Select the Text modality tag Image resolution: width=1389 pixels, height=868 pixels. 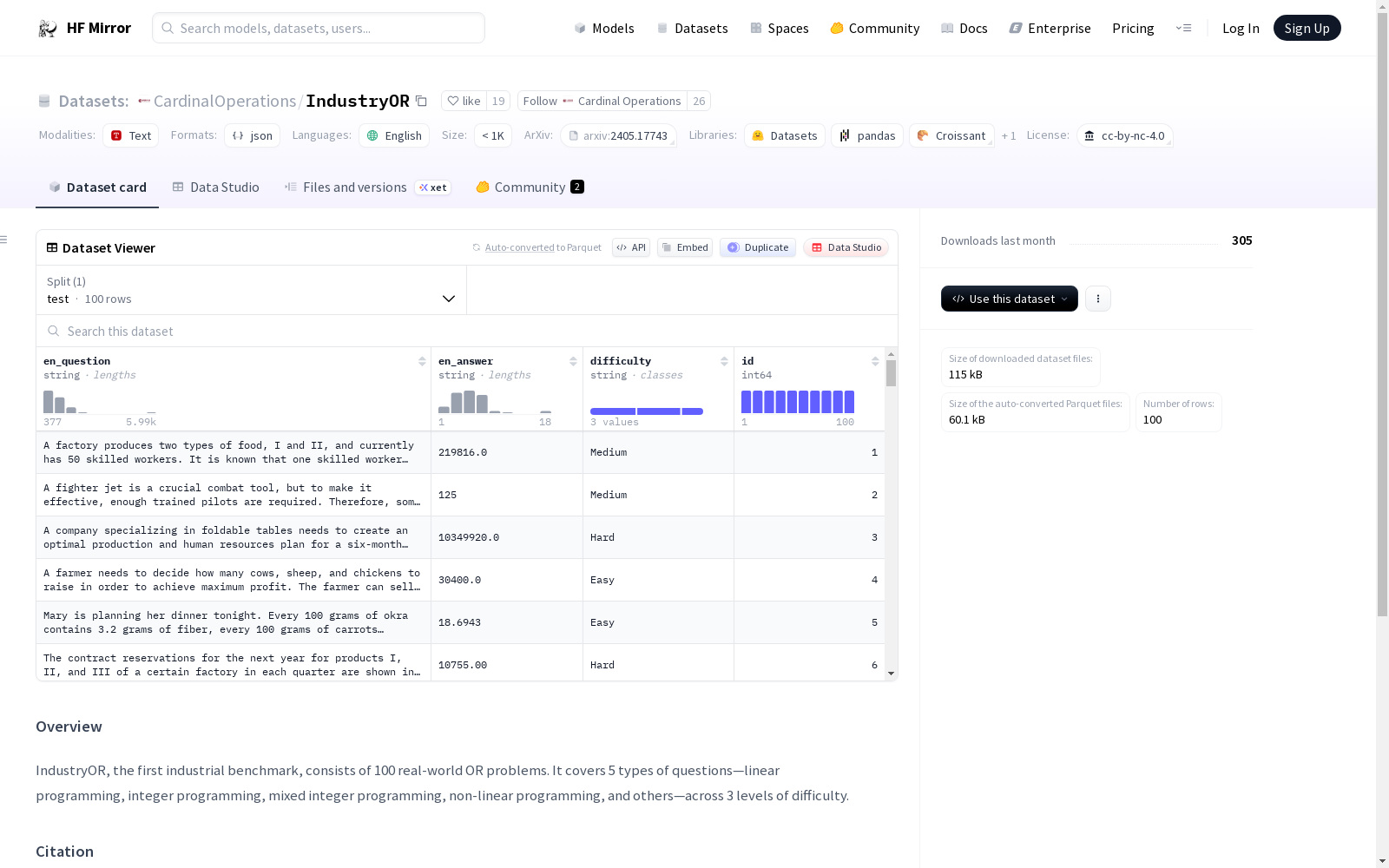pos(131,135)
